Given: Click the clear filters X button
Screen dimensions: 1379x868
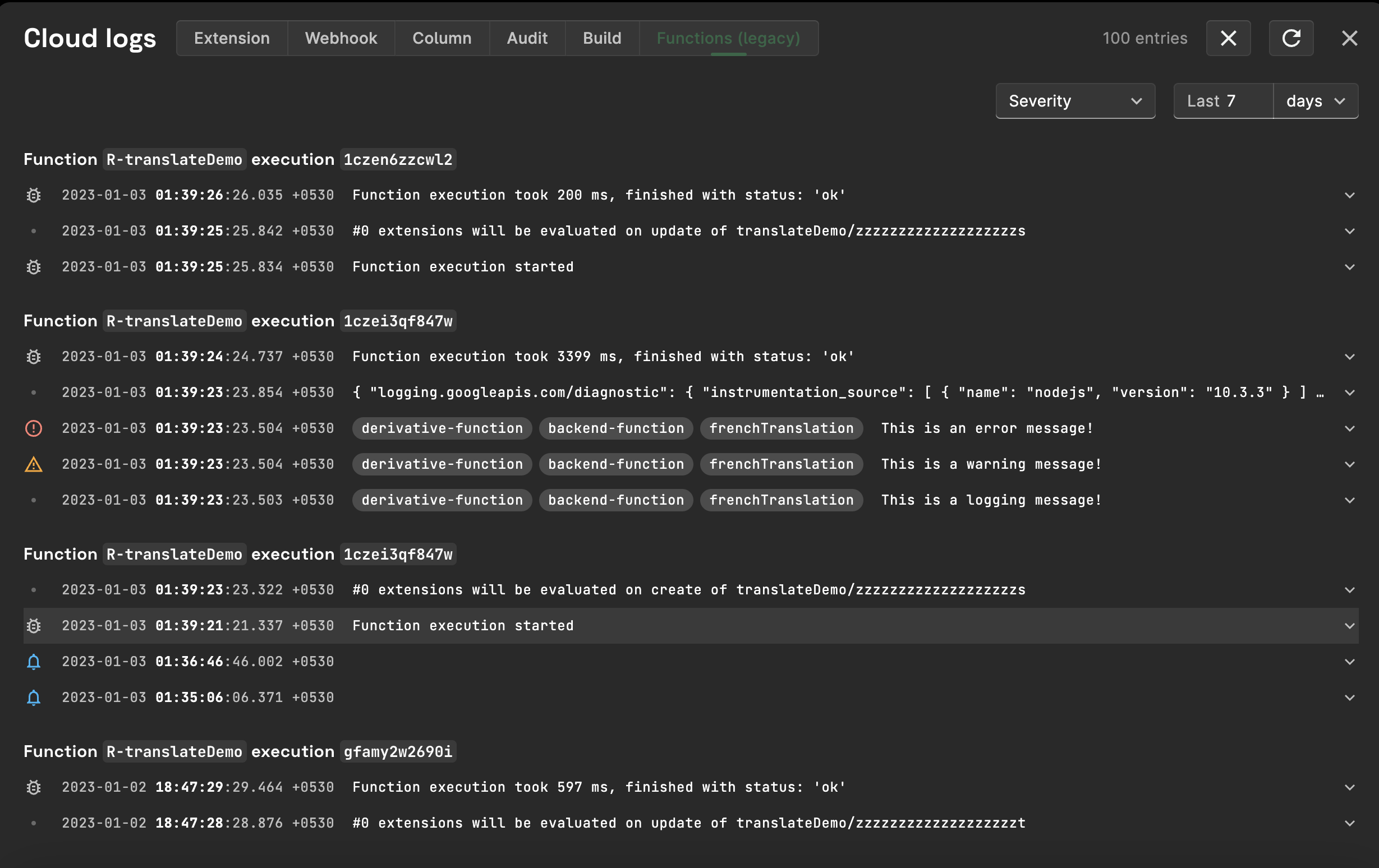Looking at the screenshot, I should tap(1228, 38).
